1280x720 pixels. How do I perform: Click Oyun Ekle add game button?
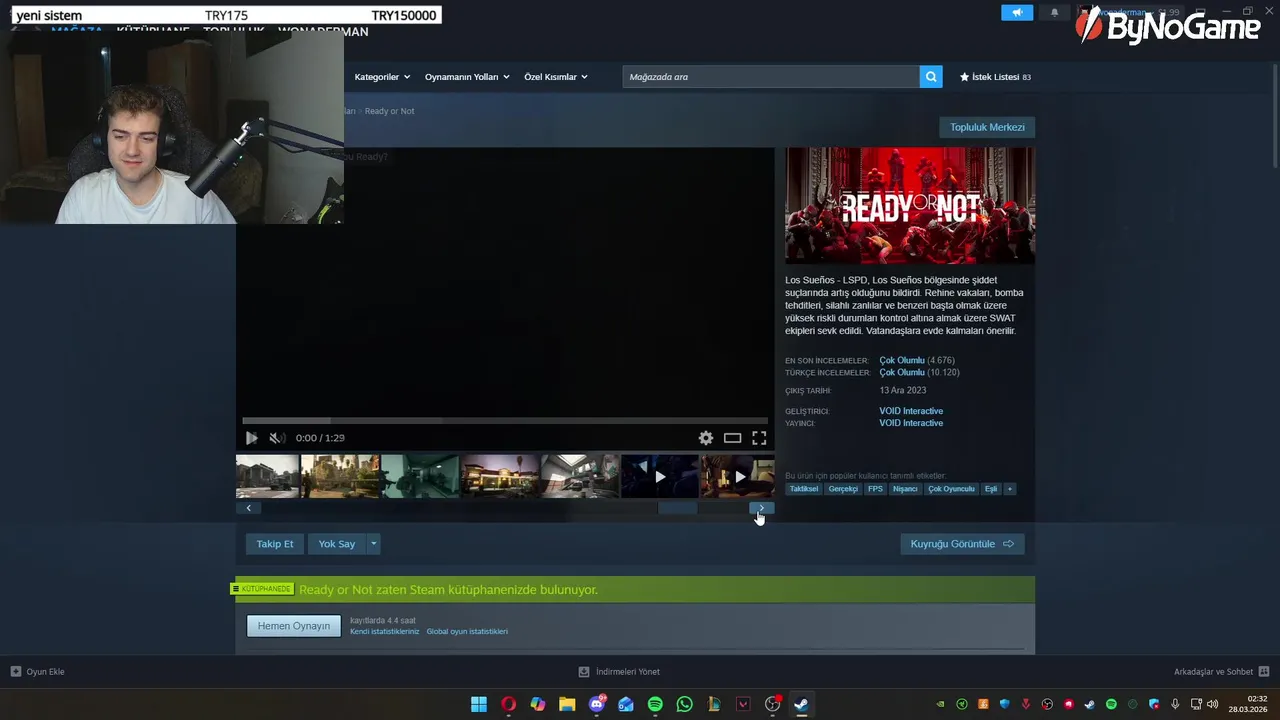[x=37, y=672]
